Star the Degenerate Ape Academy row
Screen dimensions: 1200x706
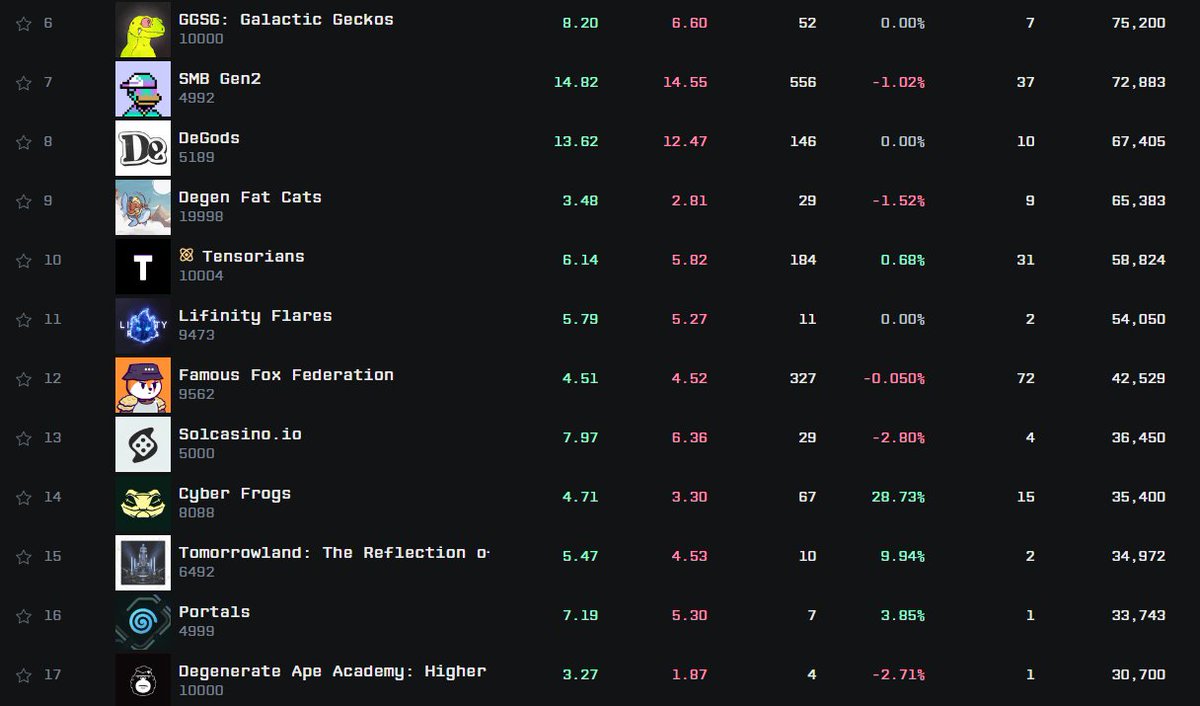(24, 675)
